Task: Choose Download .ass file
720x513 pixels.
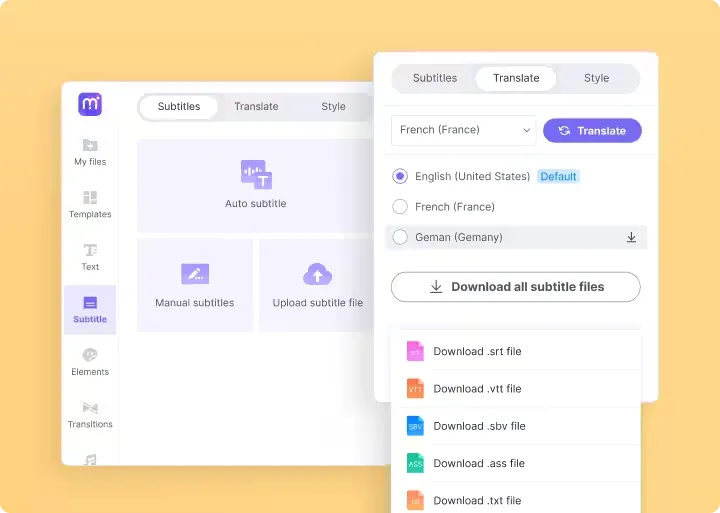Action: pyautogui.click(x=479, y=463)
